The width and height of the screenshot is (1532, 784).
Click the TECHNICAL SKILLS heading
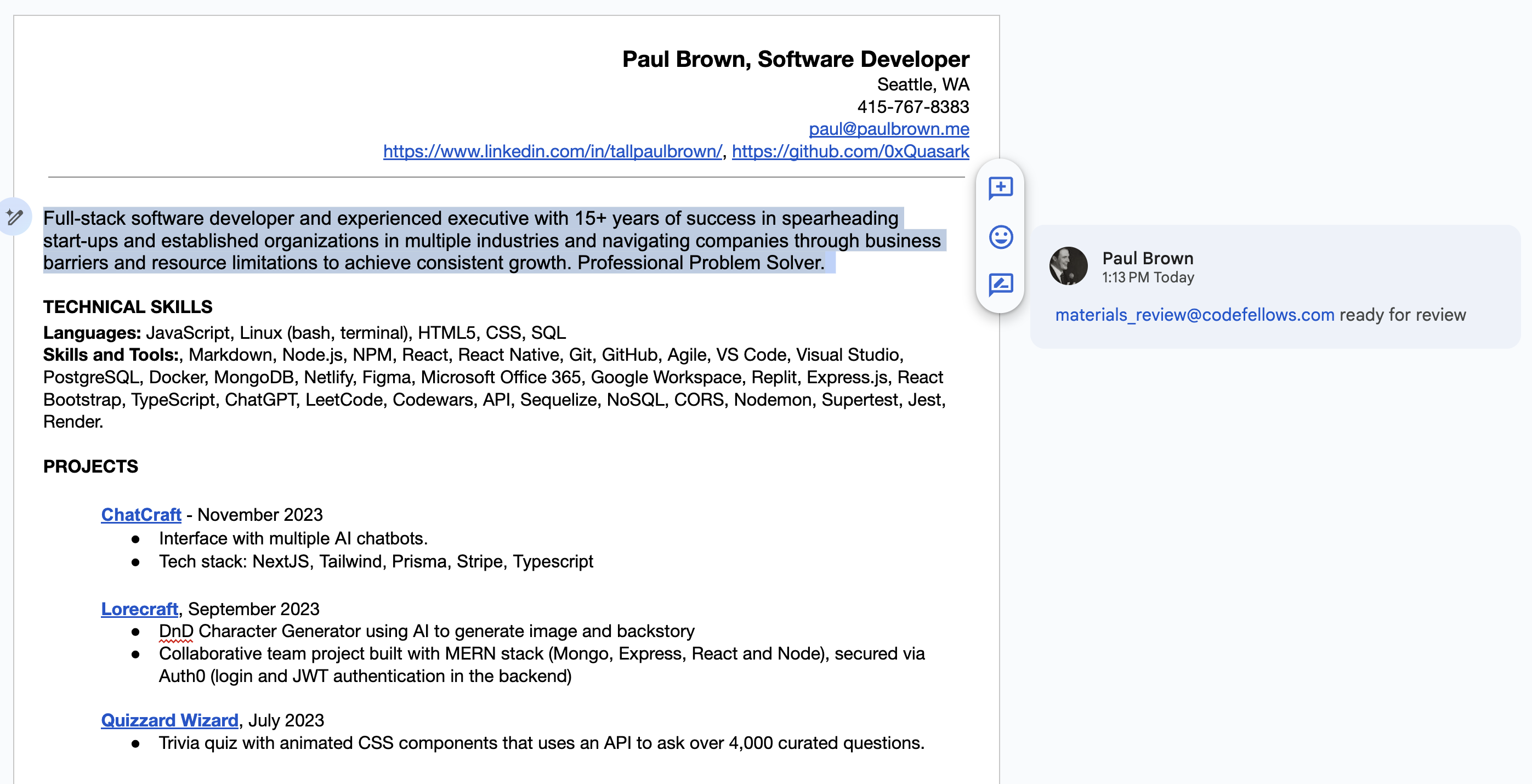pyautogui.click(x=128, y=307)
